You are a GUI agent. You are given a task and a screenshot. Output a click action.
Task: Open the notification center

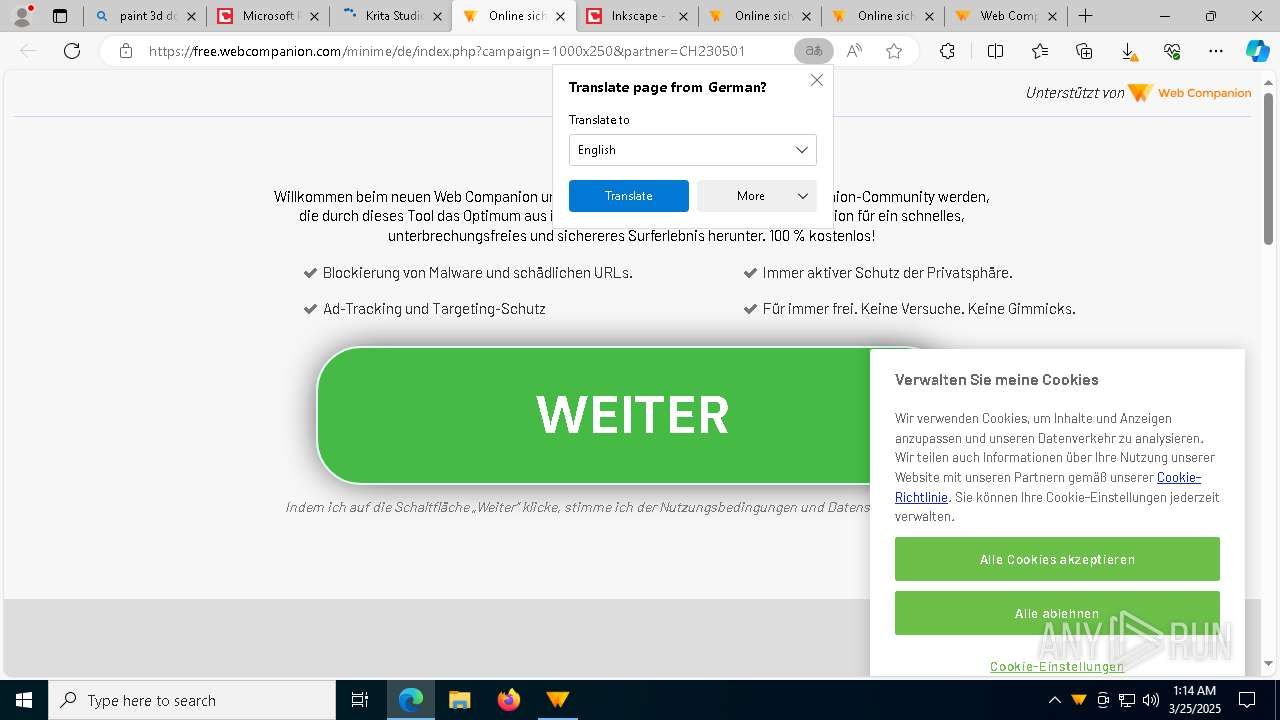tap(1247, 700)
